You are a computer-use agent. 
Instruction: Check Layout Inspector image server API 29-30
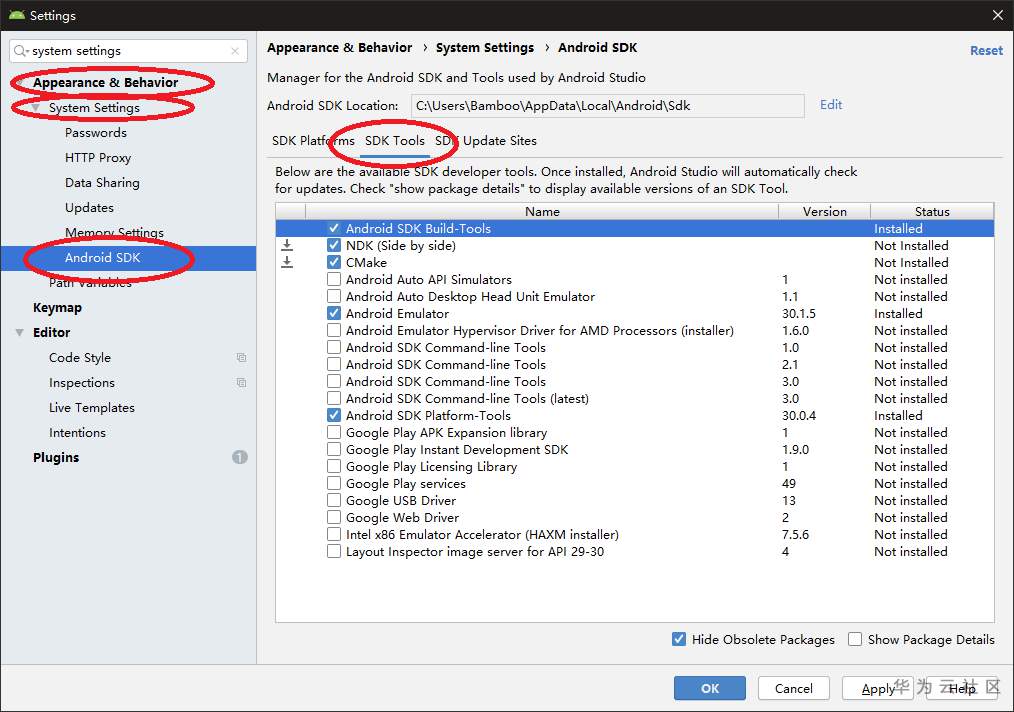[334, 552]
